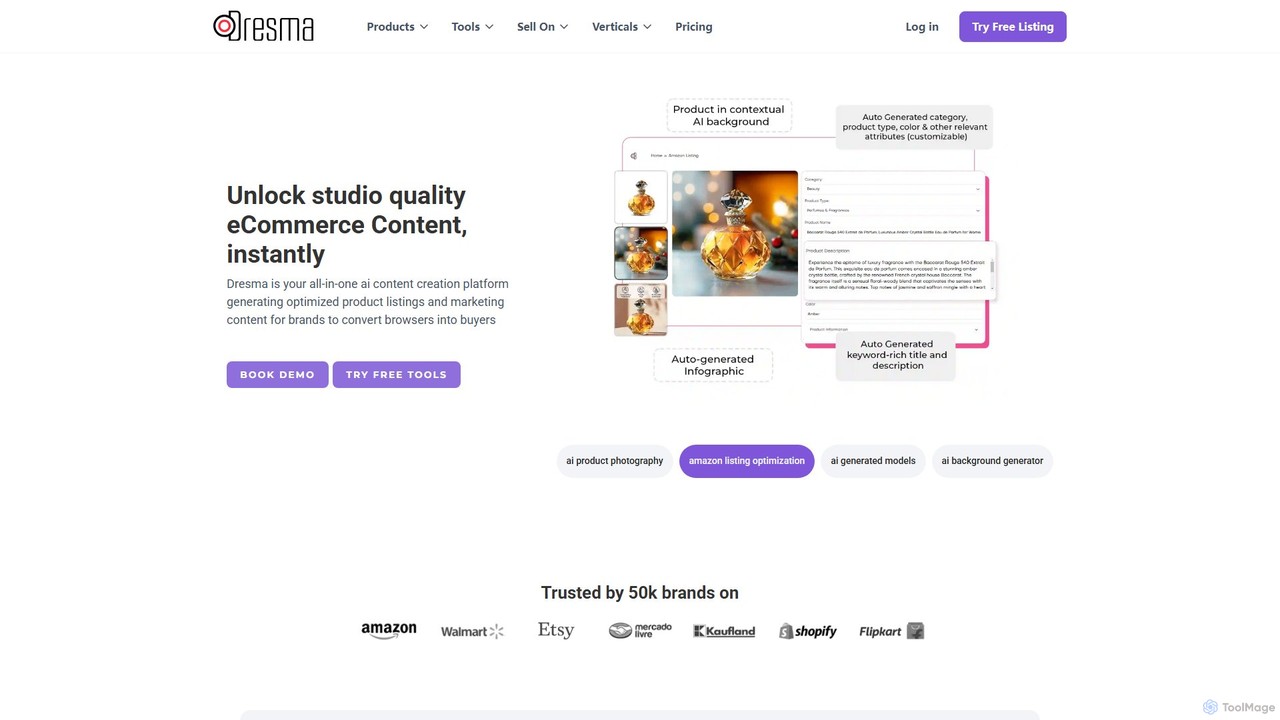
Task: Click the speaker icon in mockup header
Action: click(x=634, y=156)
